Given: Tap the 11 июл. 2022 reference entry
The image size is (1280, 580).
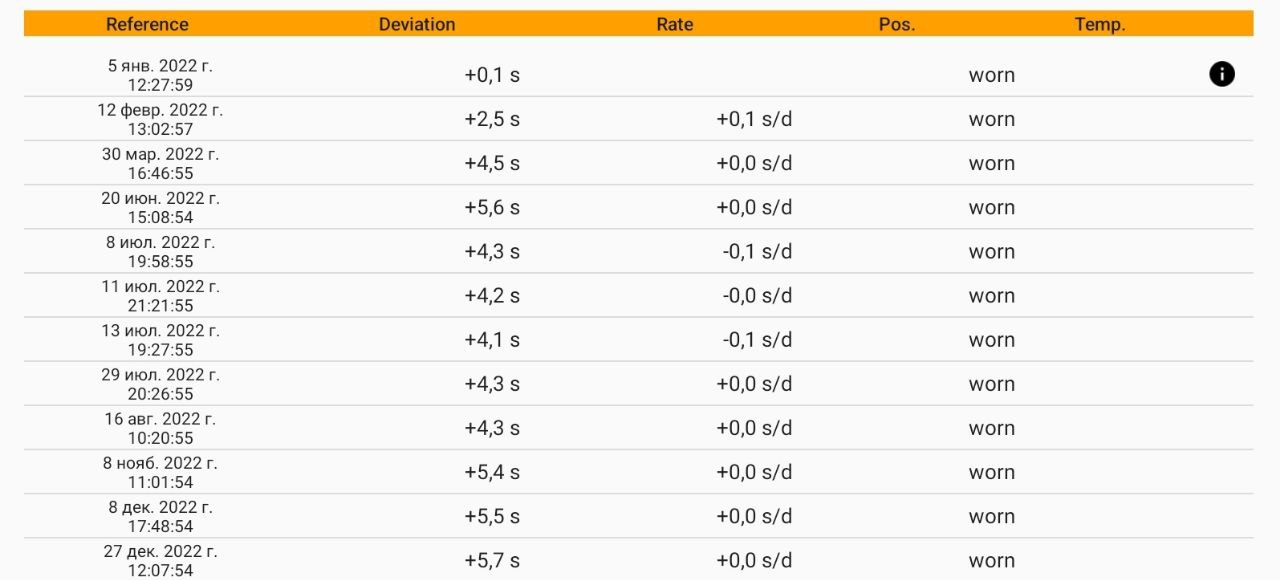Looking at the screenshot, I should coord(160,295).
